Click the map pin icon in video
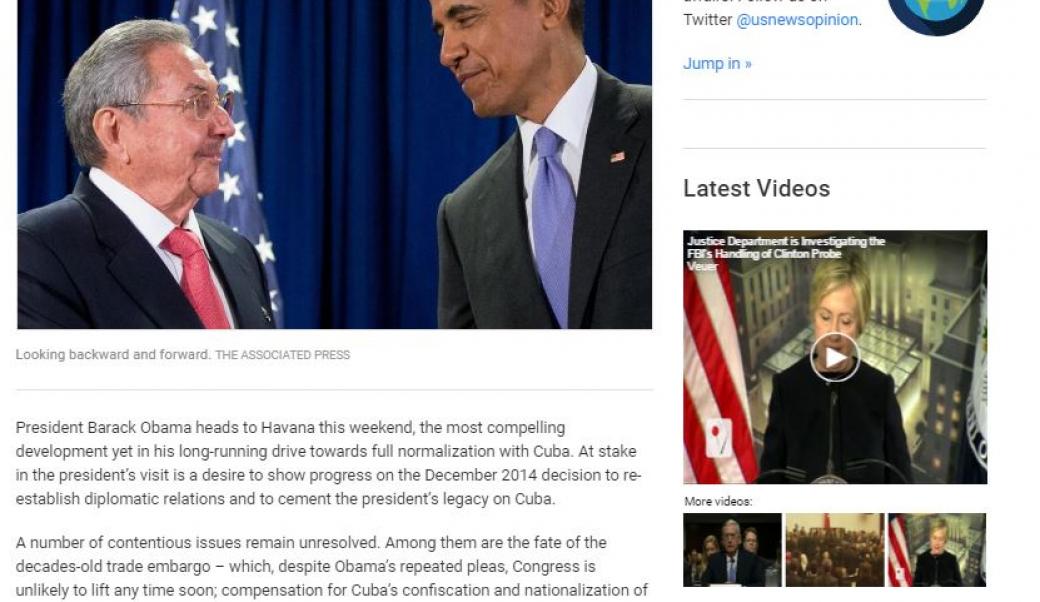 pyautogui.click(x=718, y=438)
